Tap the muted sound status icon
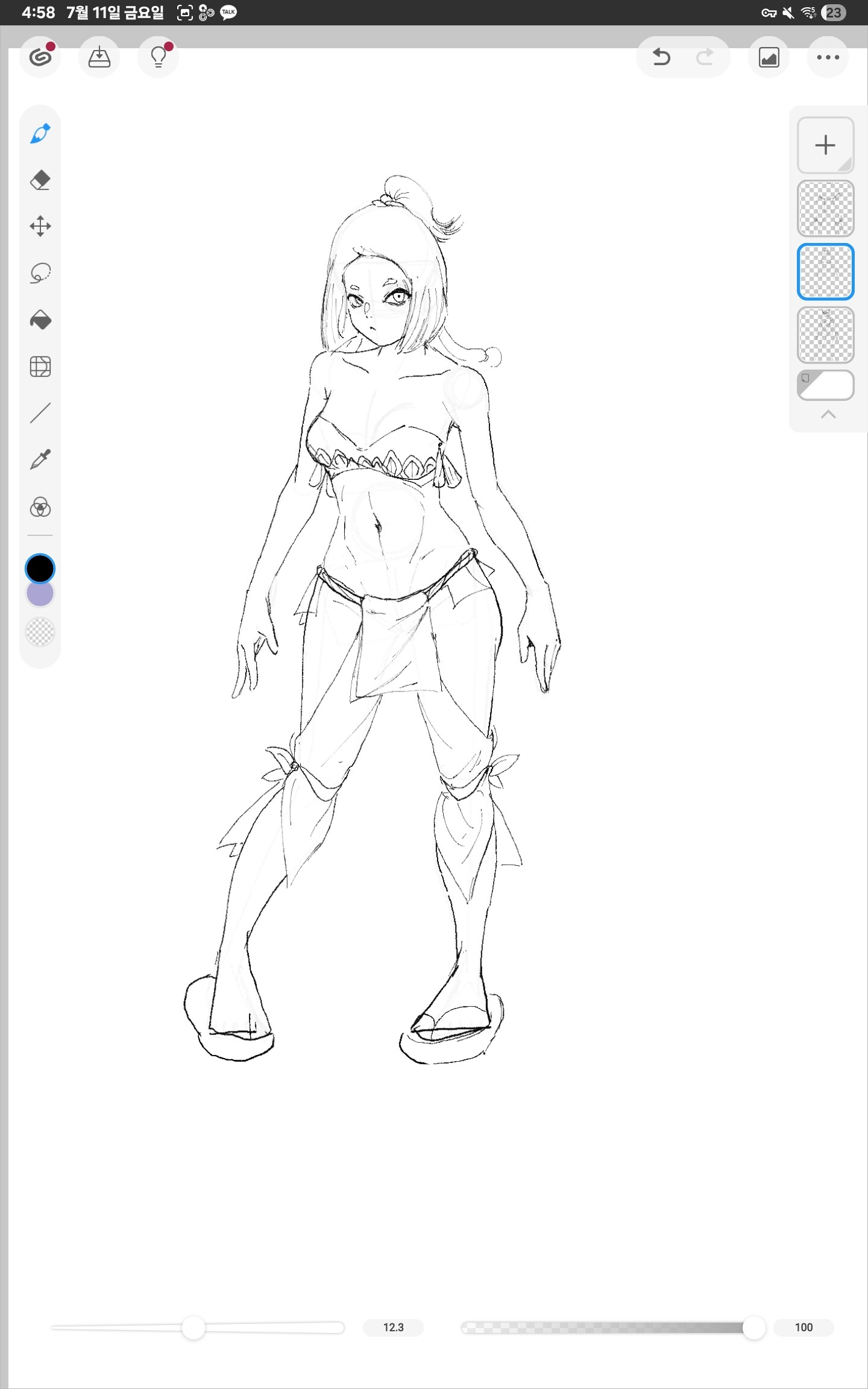Image resolution: width=868 pixels, height=1389 pixels. tap(788, 13)
